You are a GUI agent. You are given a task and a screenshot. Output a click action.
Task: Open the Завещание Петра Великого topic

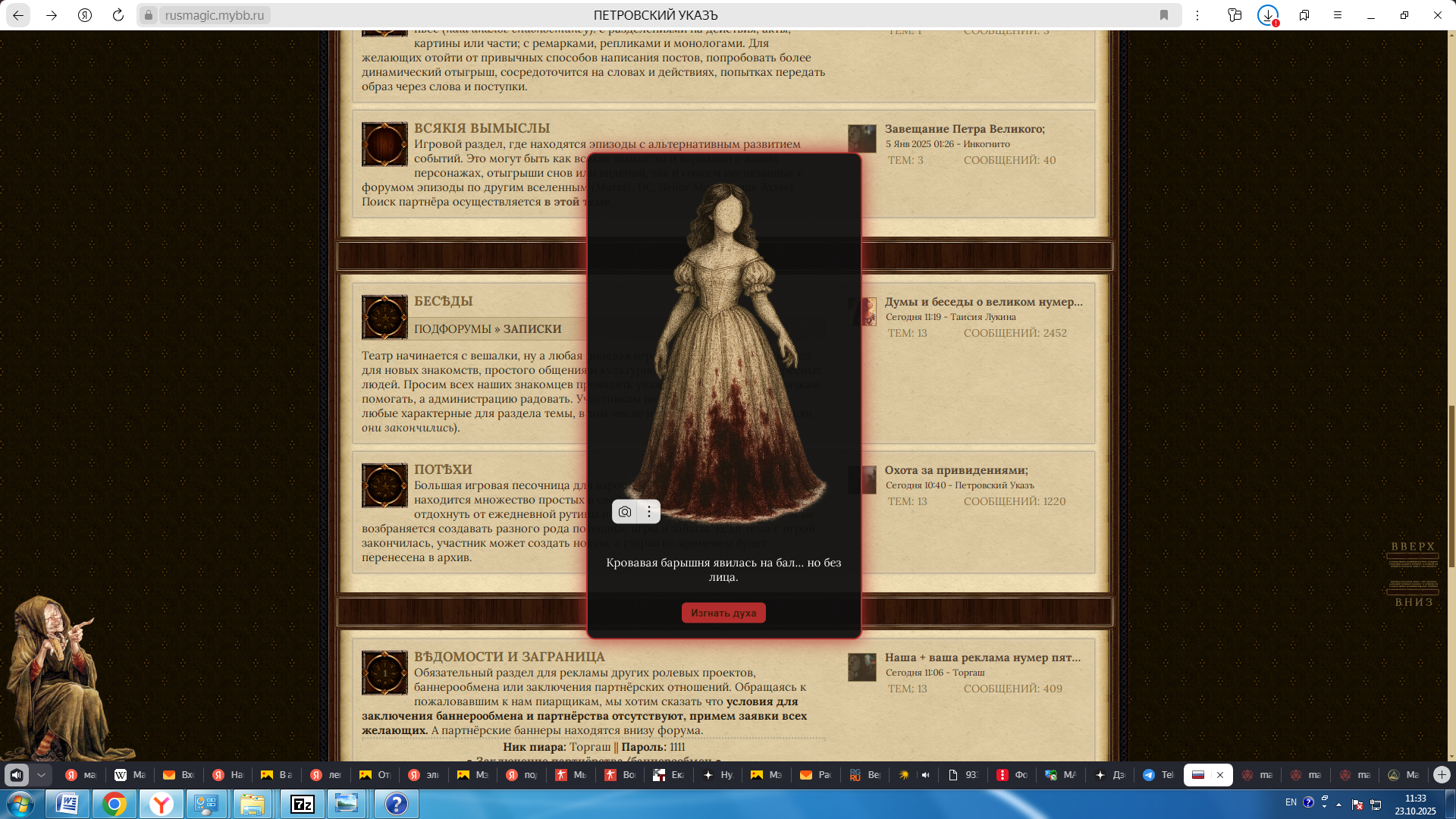(x=964, y=129)
